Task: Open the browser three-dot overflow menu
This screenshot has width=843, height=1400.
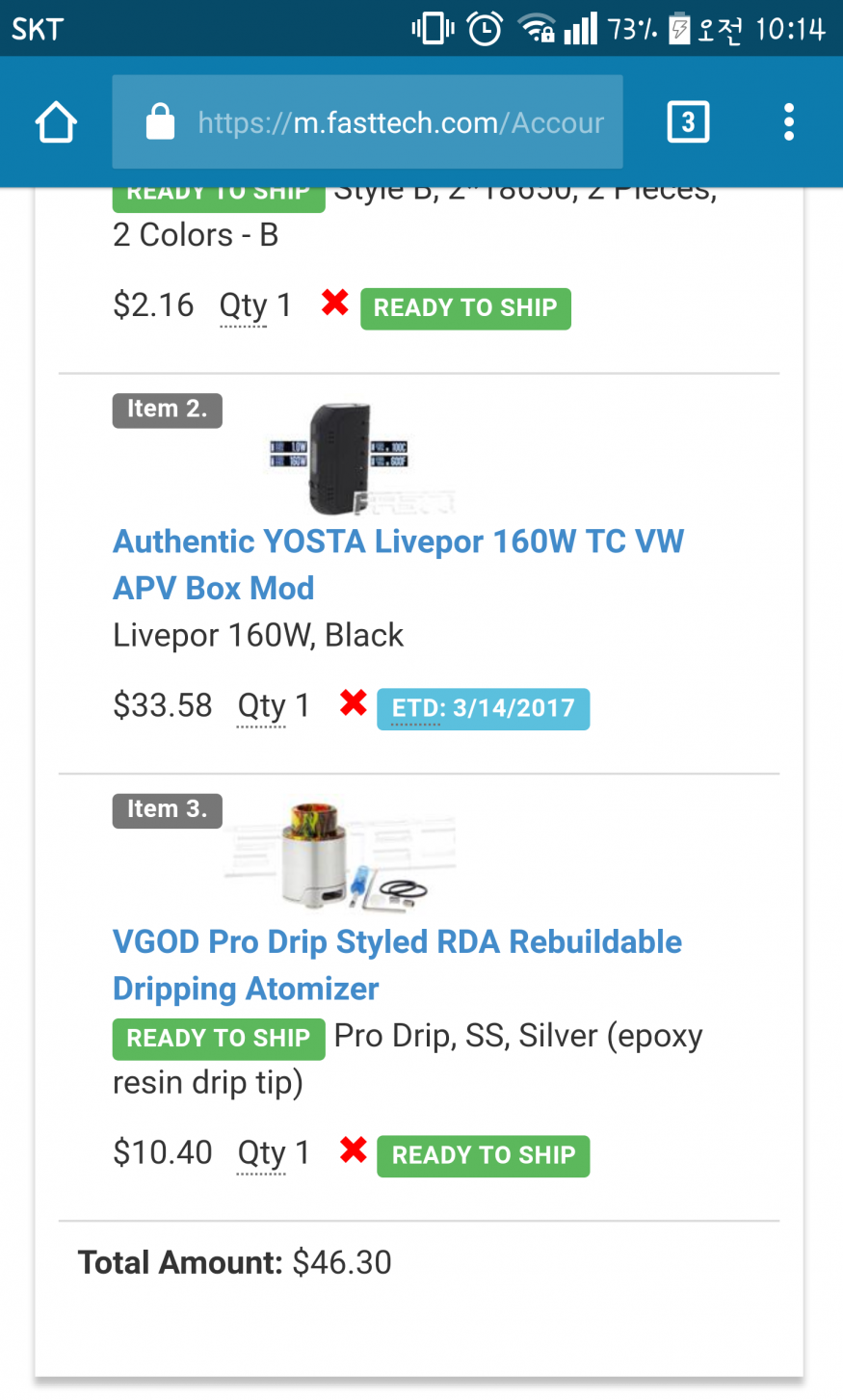Action: coord(788,122)
